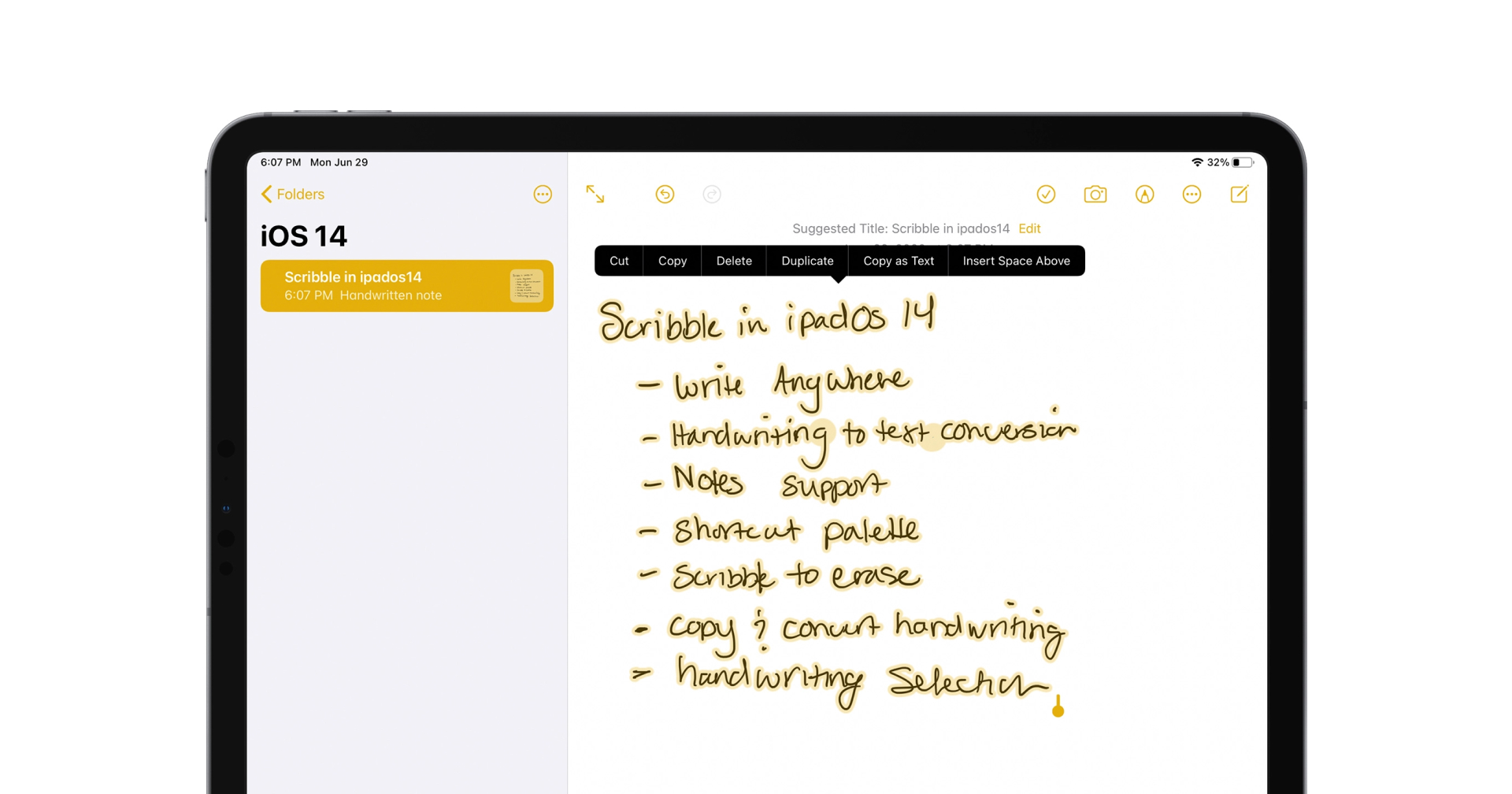The width and height of the screenshot is (1512, 794).
Task: Tap the yellow selection handle at end of handwriting
Action: tap(1058, 707)
